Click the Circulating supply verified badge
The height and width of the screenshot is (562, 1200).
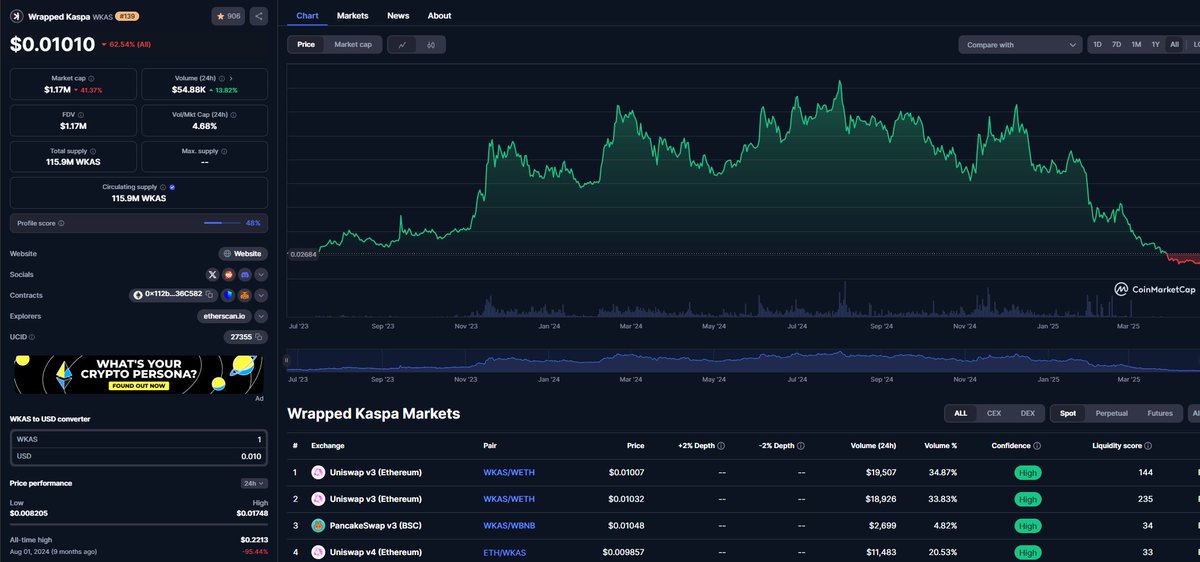click(x=173, y=187)
